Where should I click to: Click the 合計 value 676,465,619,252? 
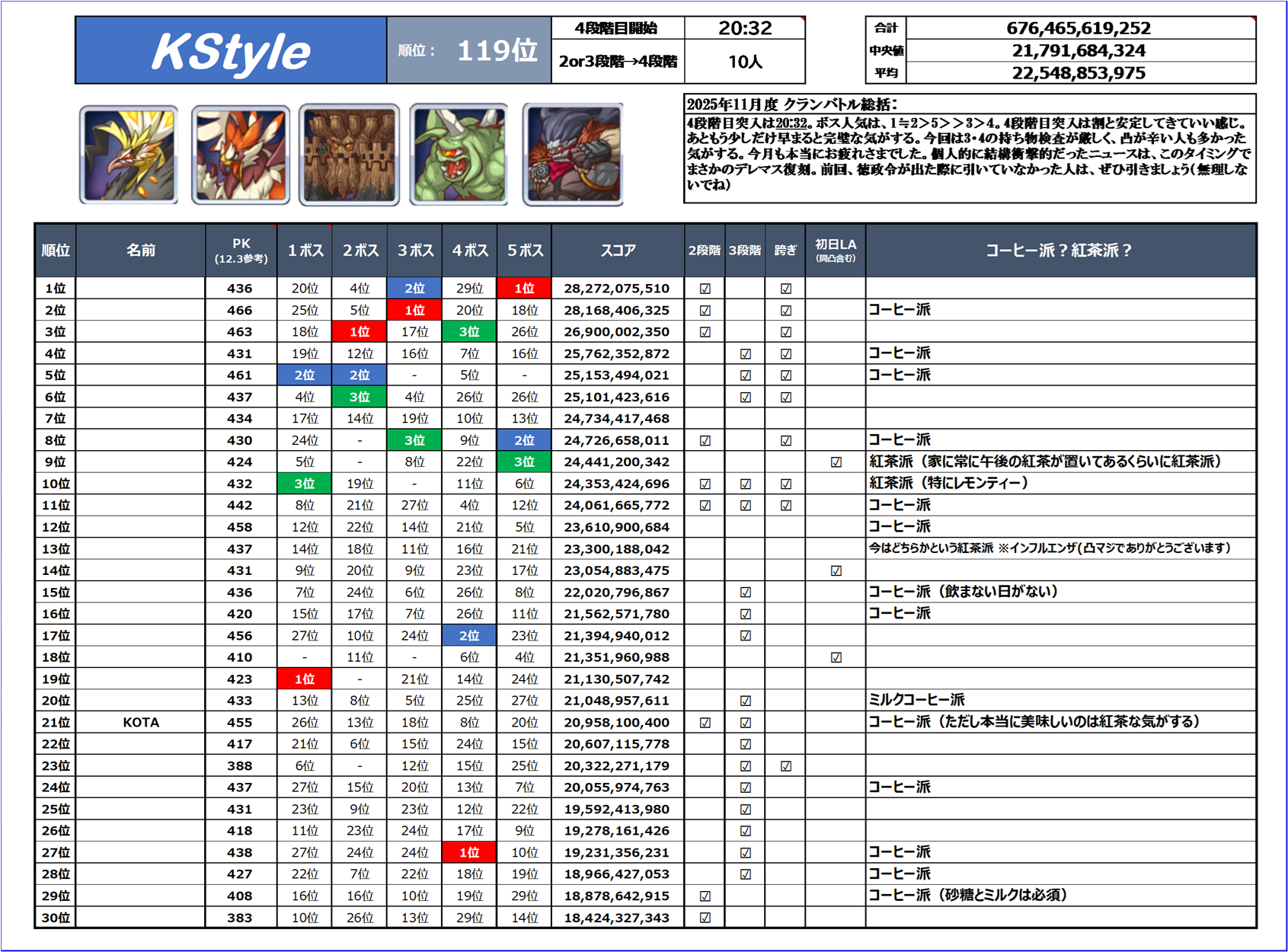click(x=1078, y=28)
